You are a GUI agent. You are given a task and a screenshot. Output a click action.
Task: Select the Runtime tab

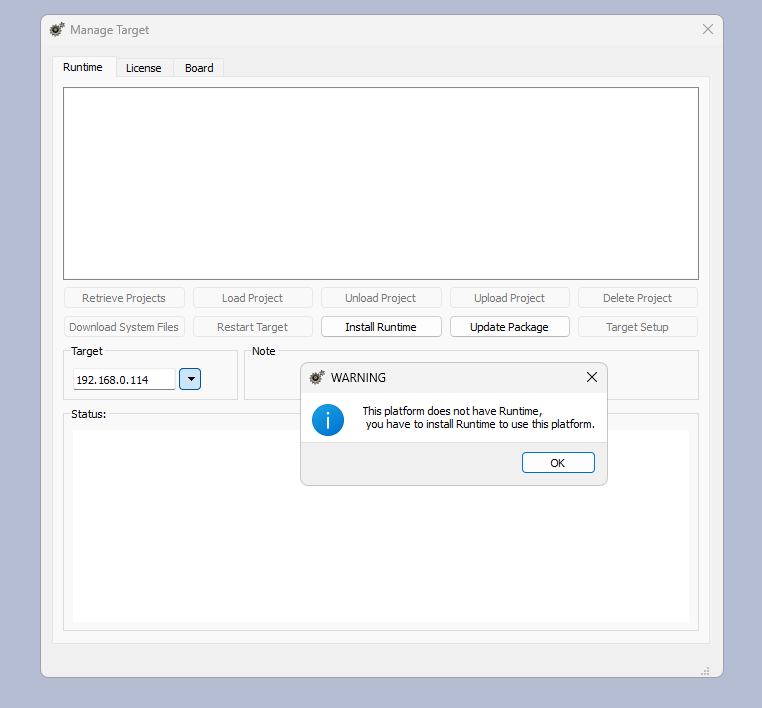pyautogui.click(x=83, y=67)
